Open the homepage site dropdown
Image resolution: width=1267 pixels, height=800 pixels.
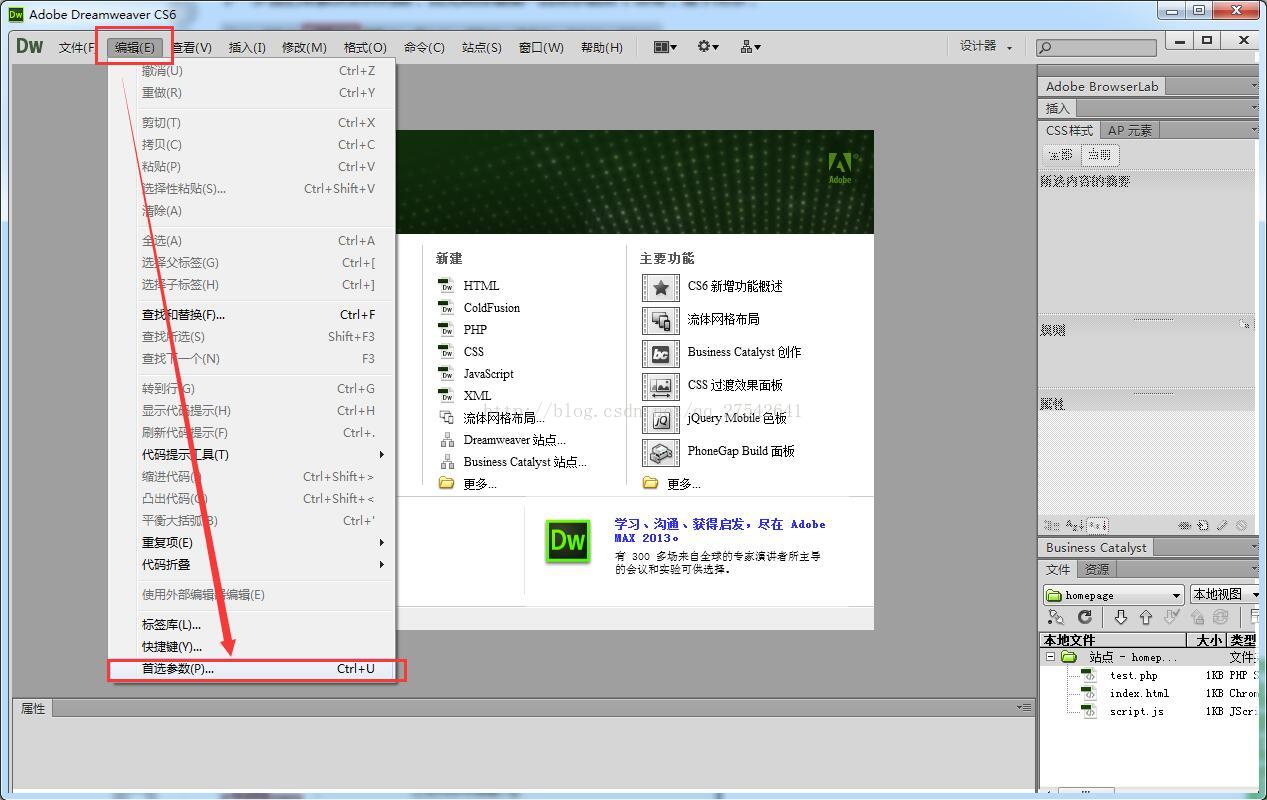click(1113, 595)
